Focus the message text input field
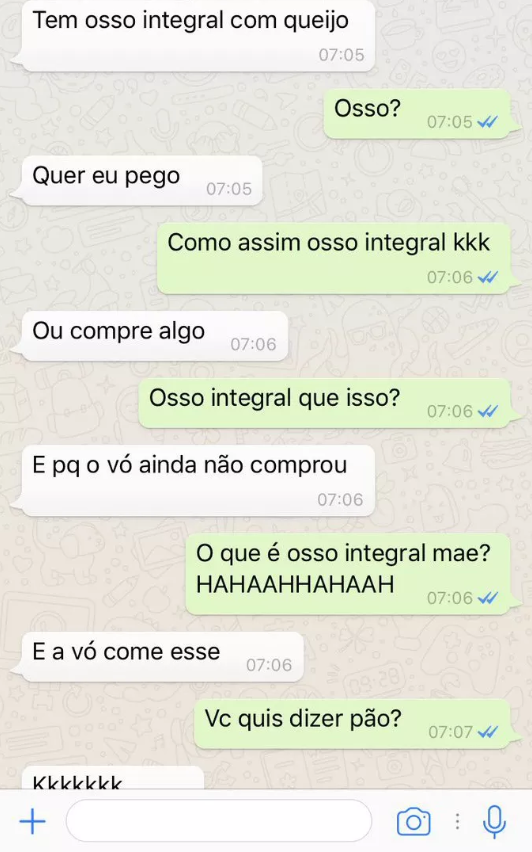This screenshot has width=532, height=852. pyautogui.click(x=219, y=821)
